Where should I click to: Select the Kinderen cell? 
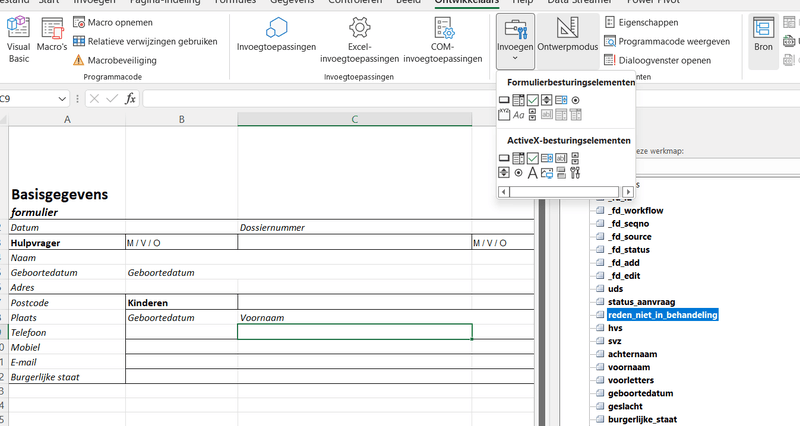point(182,303)
